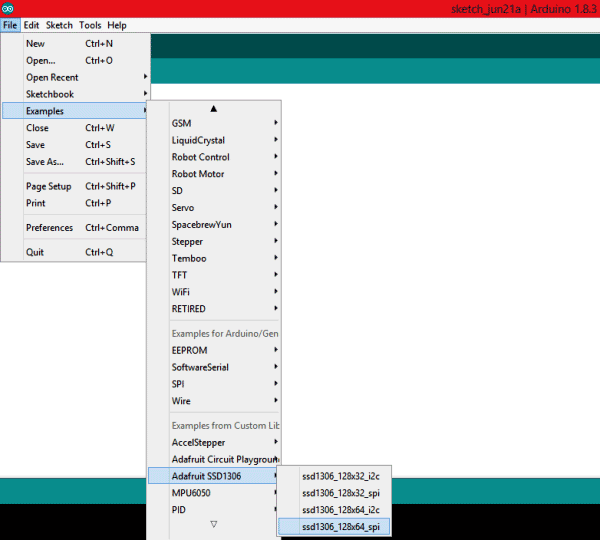Open the MPU6050 custom library examples
The height and width of the screenshot is (540, 600).
[x=194, y=493]
